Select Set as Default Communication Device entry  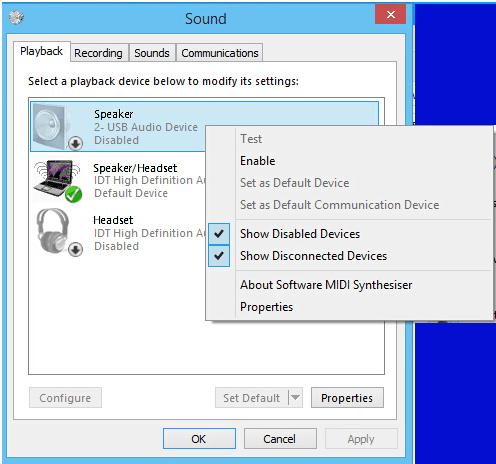click(x=349, y=205)
